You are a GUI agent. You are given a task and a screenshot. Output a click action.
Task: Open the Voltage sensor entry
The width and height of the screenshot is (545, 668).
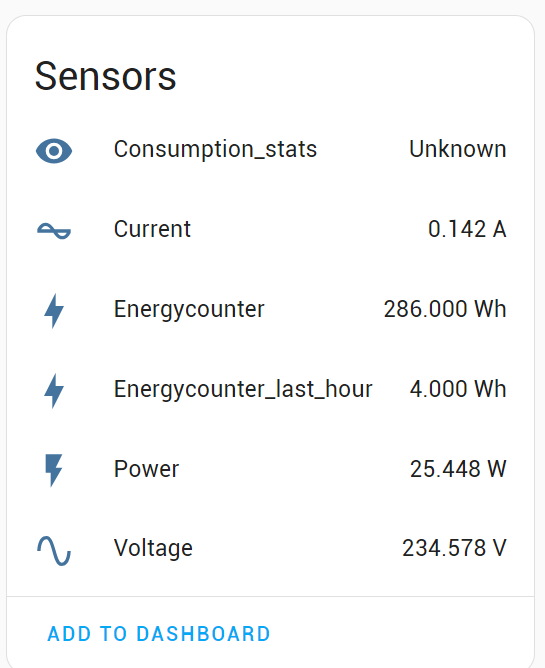[x=271, y=549]
